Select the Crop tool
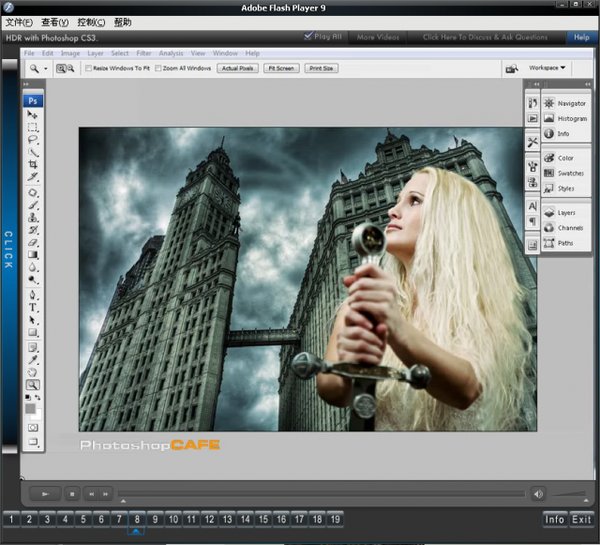 pos(33,164)
